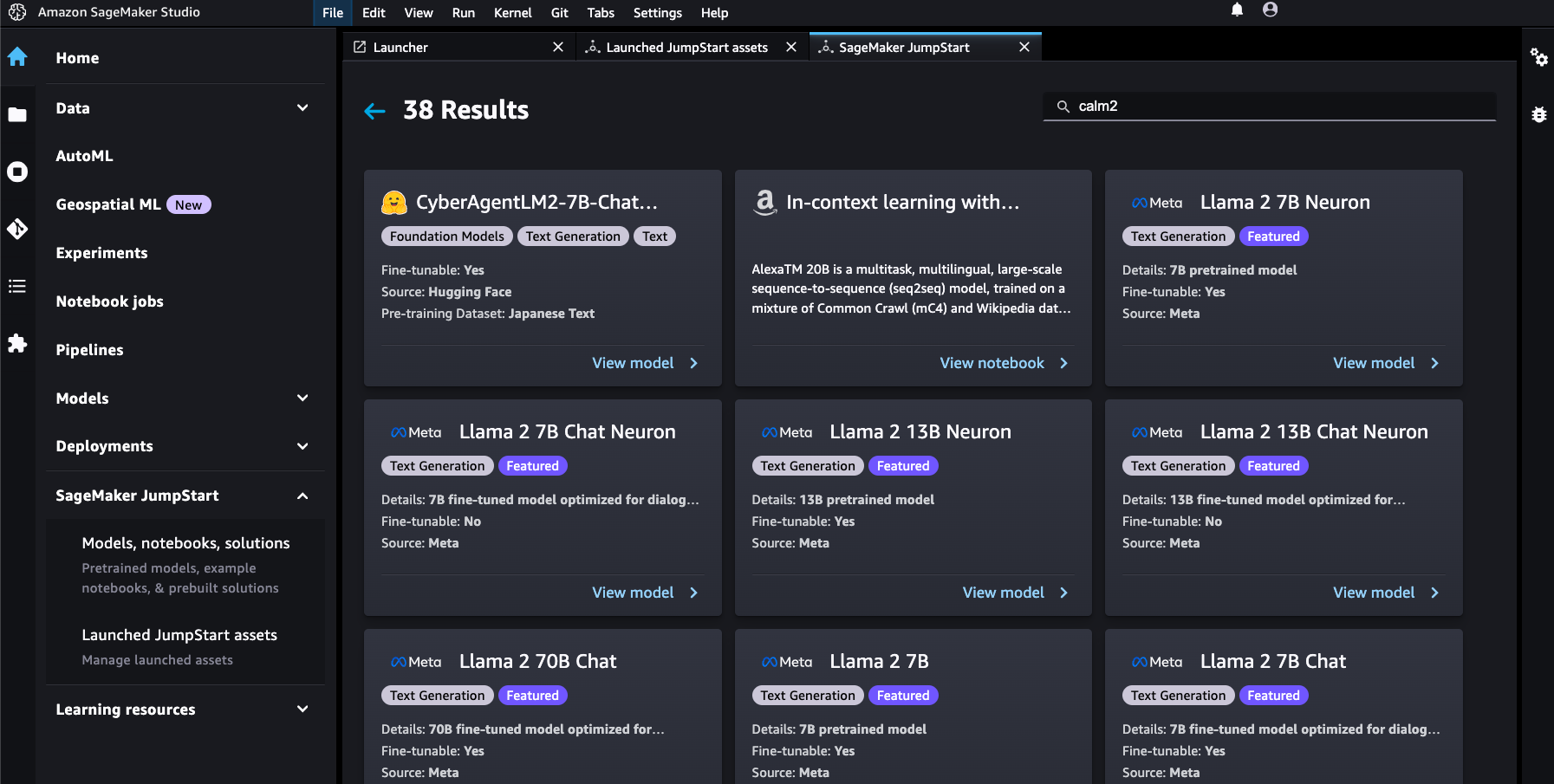Open Table of Contents list icon
The width and height of the screenshot is (1554, 784).
tap(17, 286)
